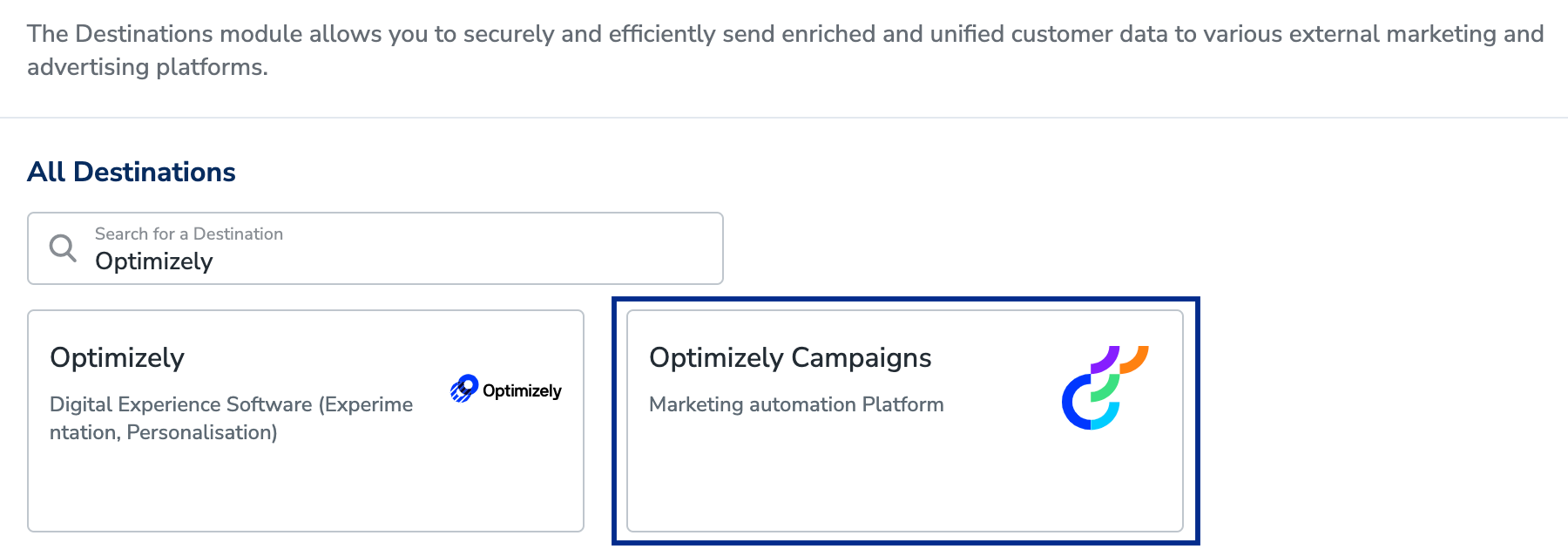Click the light blue segment of Campaigns logo

coord(1106,418)
